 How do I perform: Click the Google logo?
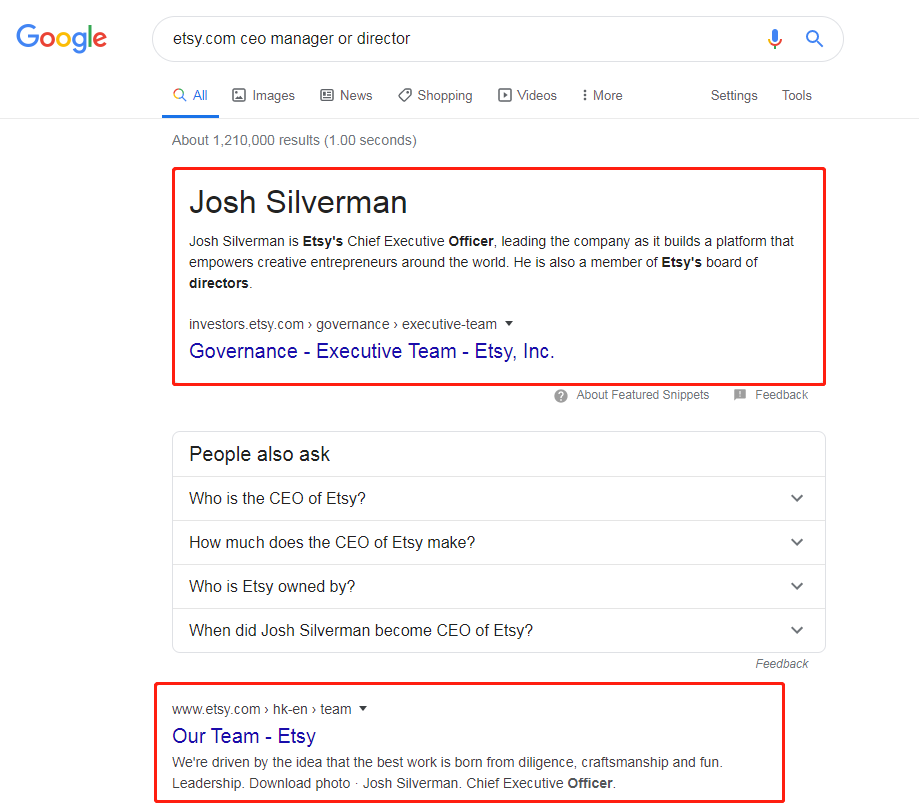click(62, 38)
